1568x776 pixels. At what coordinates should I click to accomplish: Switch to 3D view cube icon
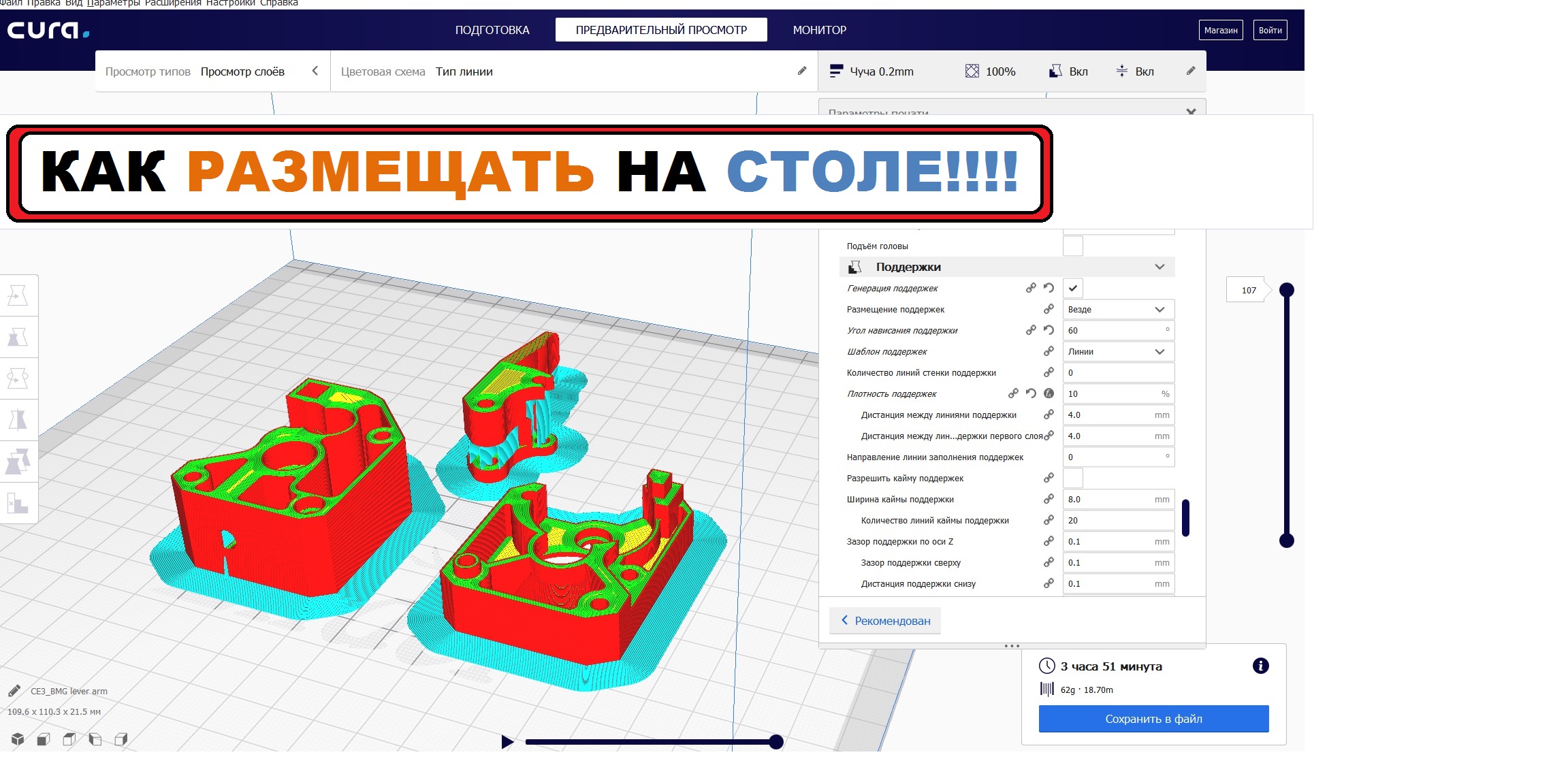18,739
